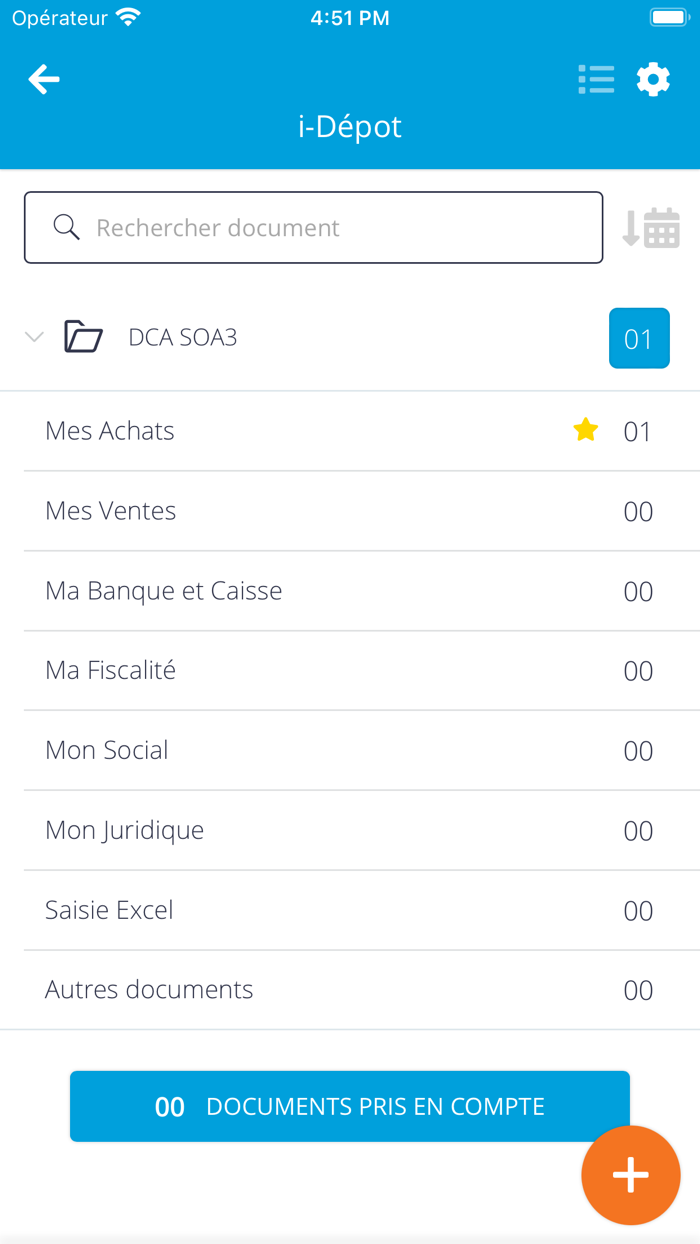
Task: Toggle the favorite star on Mes Achats
Action: coord(585,429)
